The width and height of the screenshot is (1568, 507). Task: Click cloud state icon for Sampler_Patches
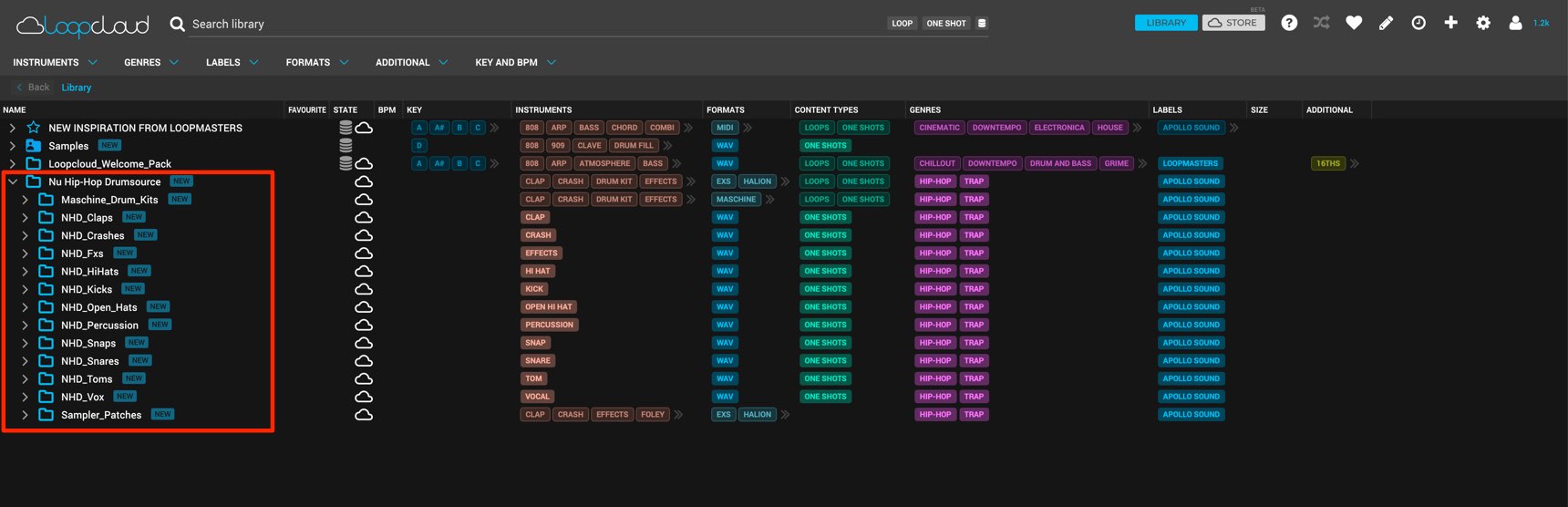coord(364,415)
